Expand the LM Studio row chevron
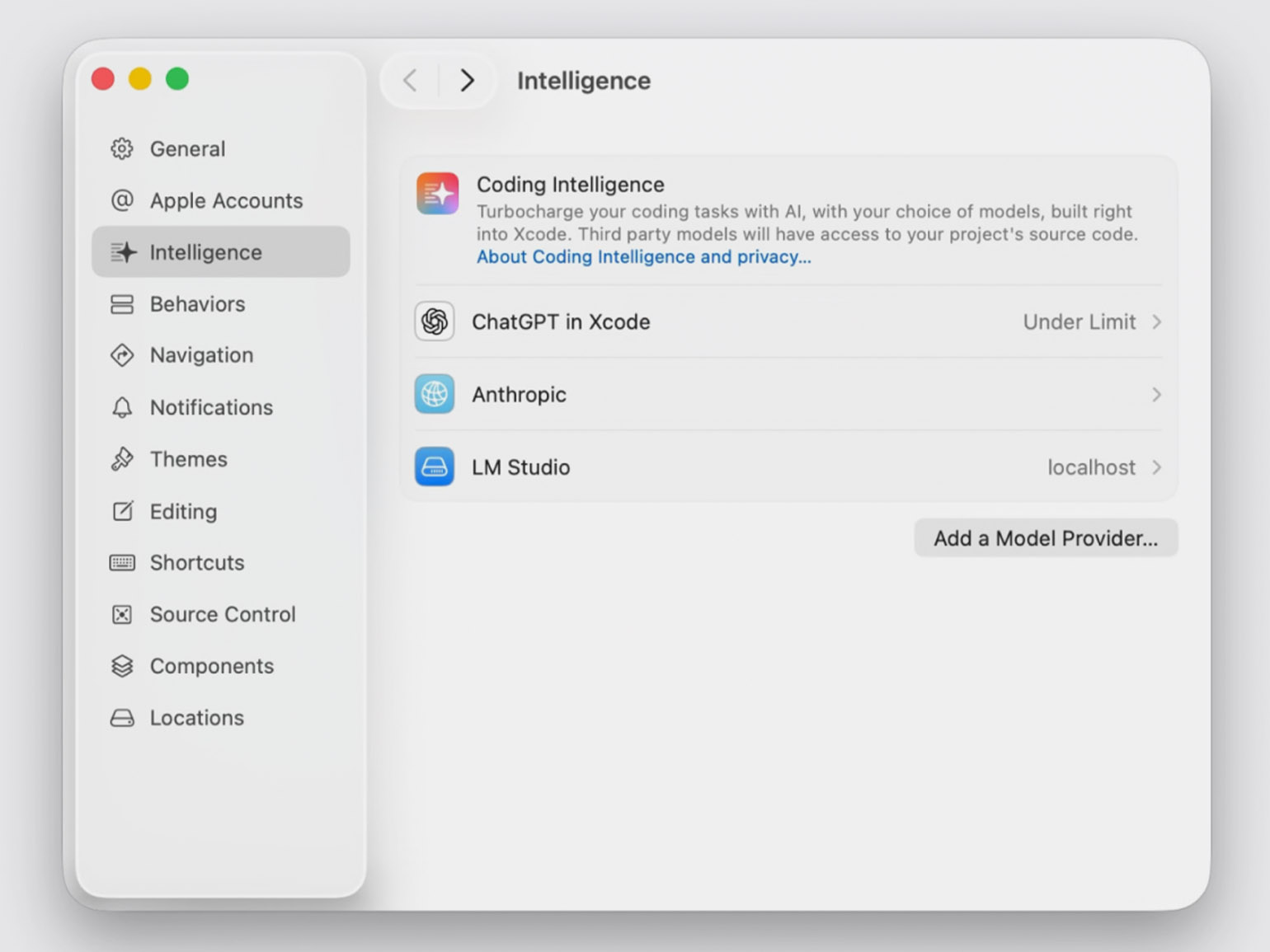This screenshot has height=952, width=1270. (1156, 467)
